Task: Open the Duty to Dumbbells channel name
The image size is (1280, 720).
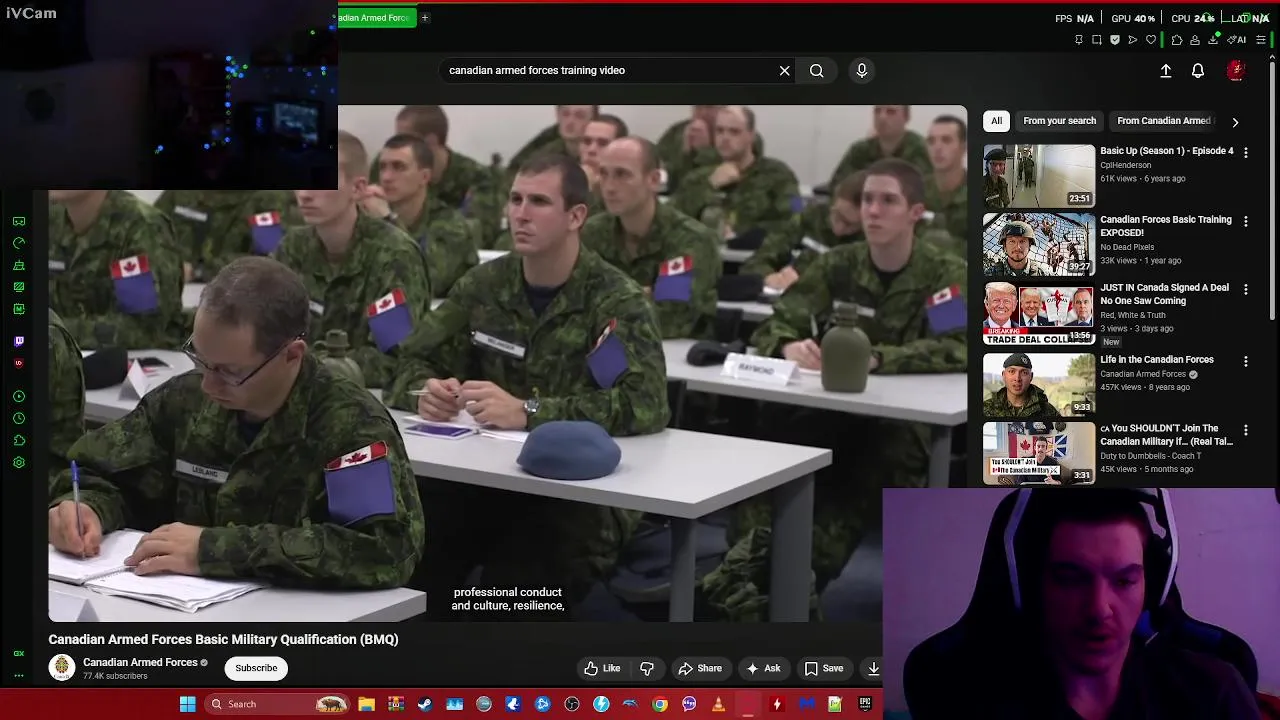Action: [x=1151, y=456]
